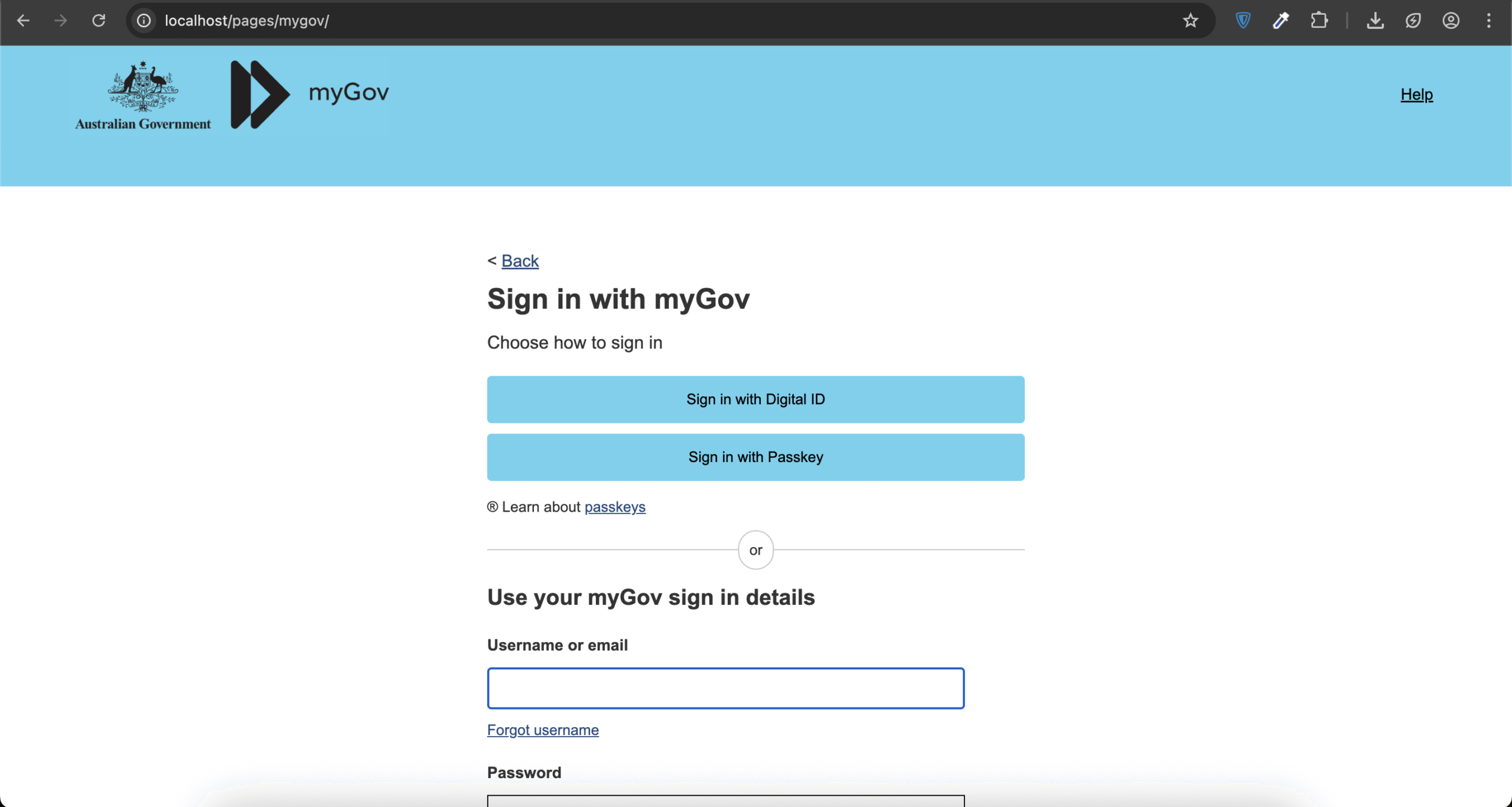
Task: Click the browser forward arrow
Action: point(61,21)
